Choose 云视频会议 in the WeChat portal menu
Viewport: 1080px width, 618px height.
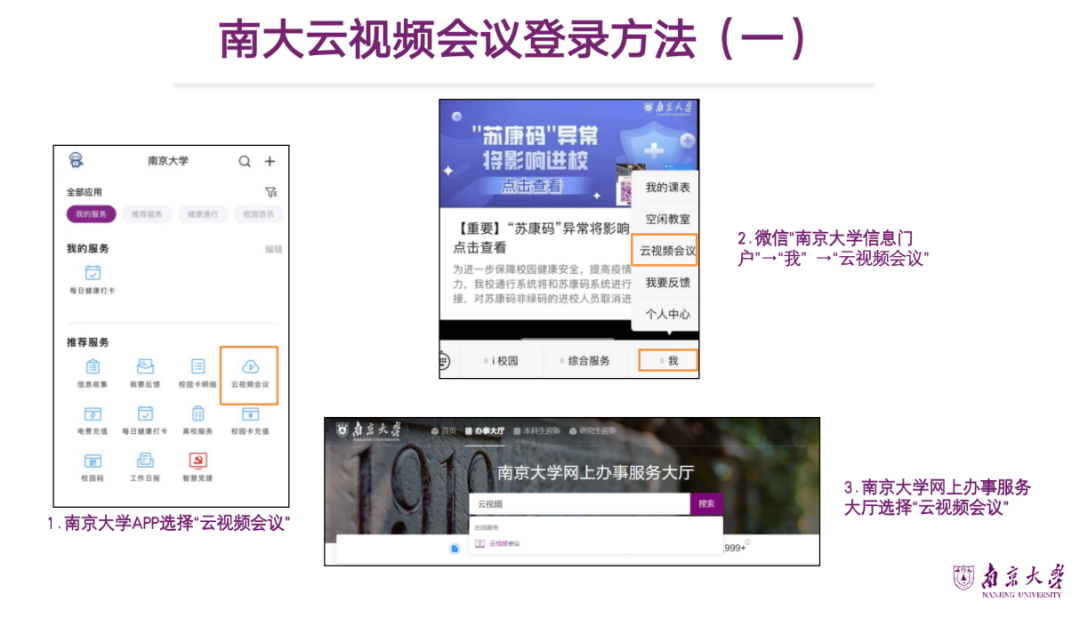[668, 249]
